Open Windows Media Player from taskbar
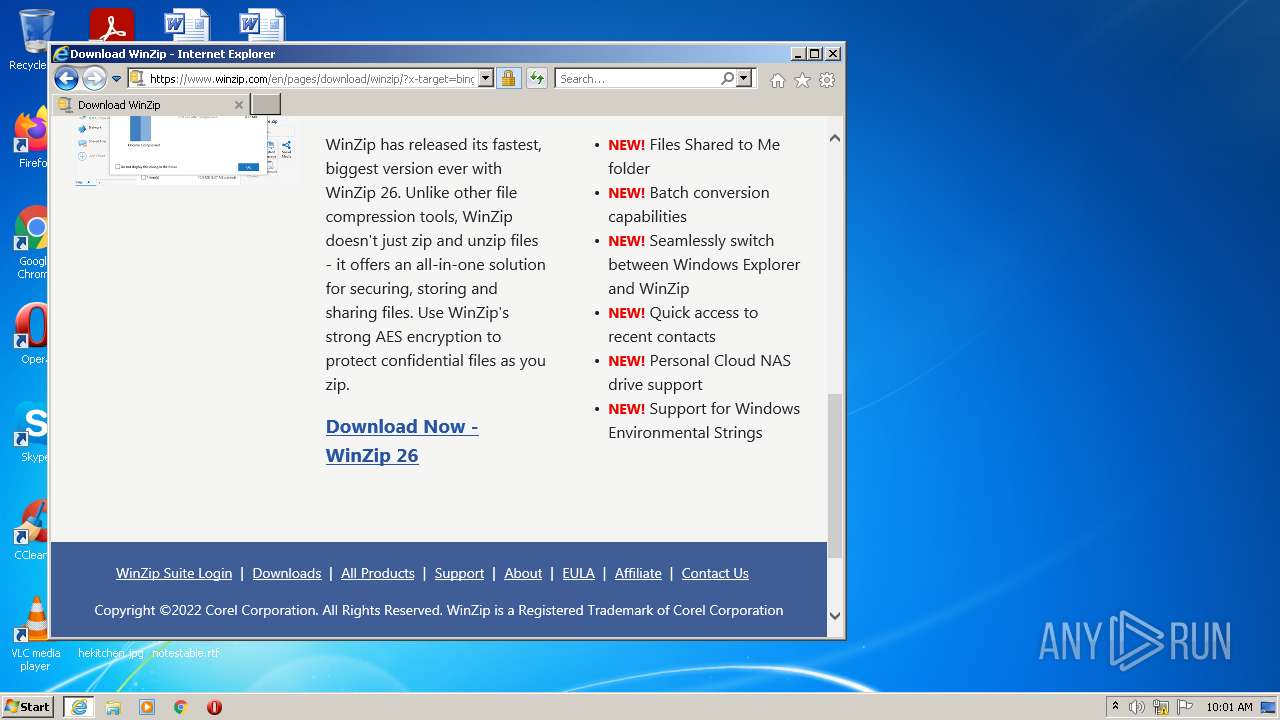The image size is (1280, 720). [x=147, y=707]
